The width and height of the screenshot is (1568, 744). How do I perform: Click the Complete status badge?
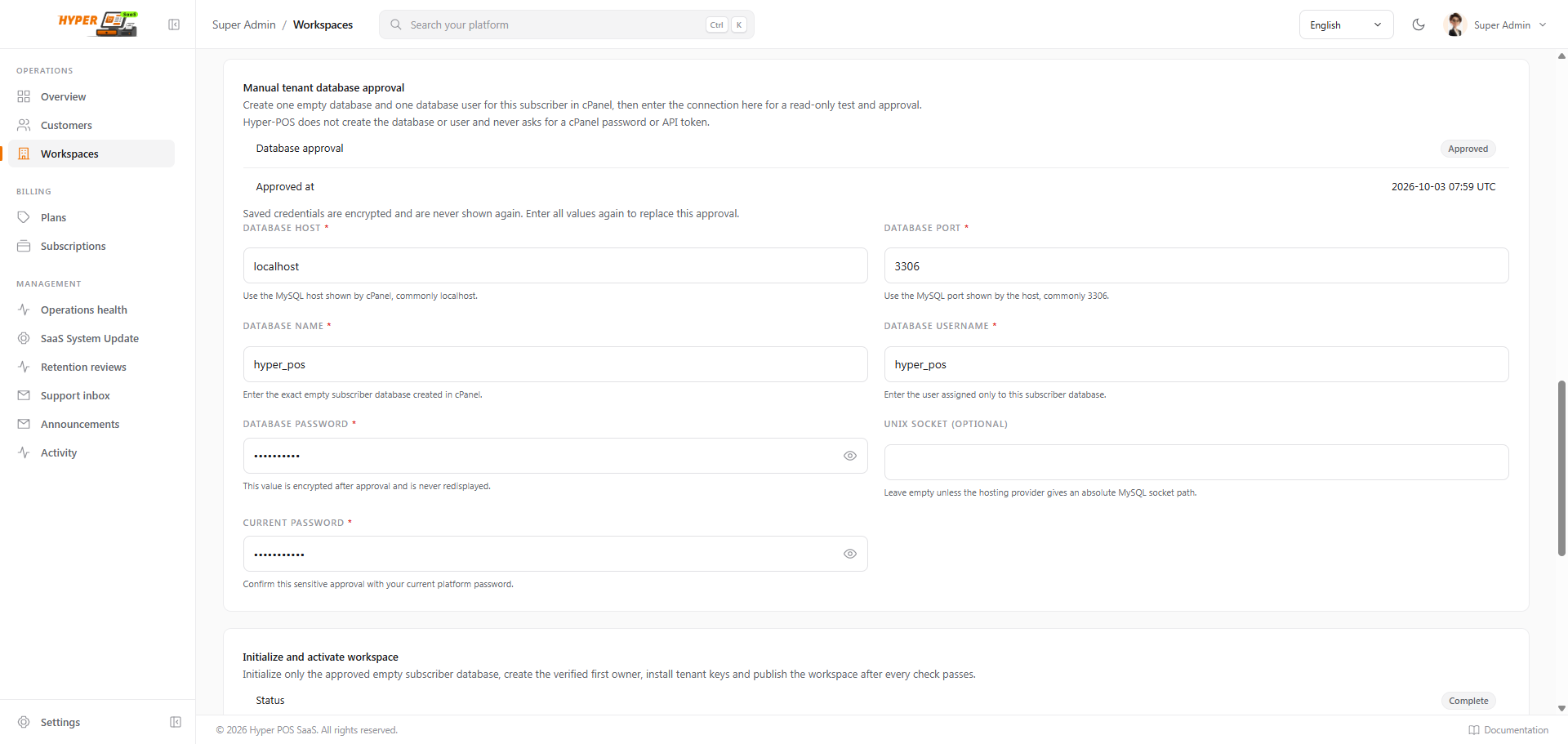click(x=1468, y=701)
